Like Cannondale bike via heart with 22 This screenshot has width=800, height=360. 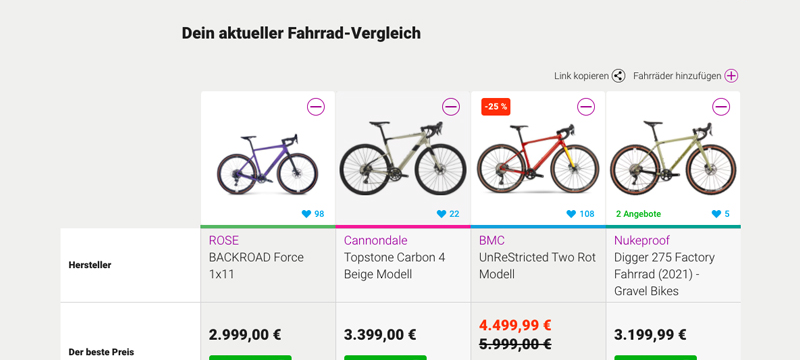click(441, 214)
